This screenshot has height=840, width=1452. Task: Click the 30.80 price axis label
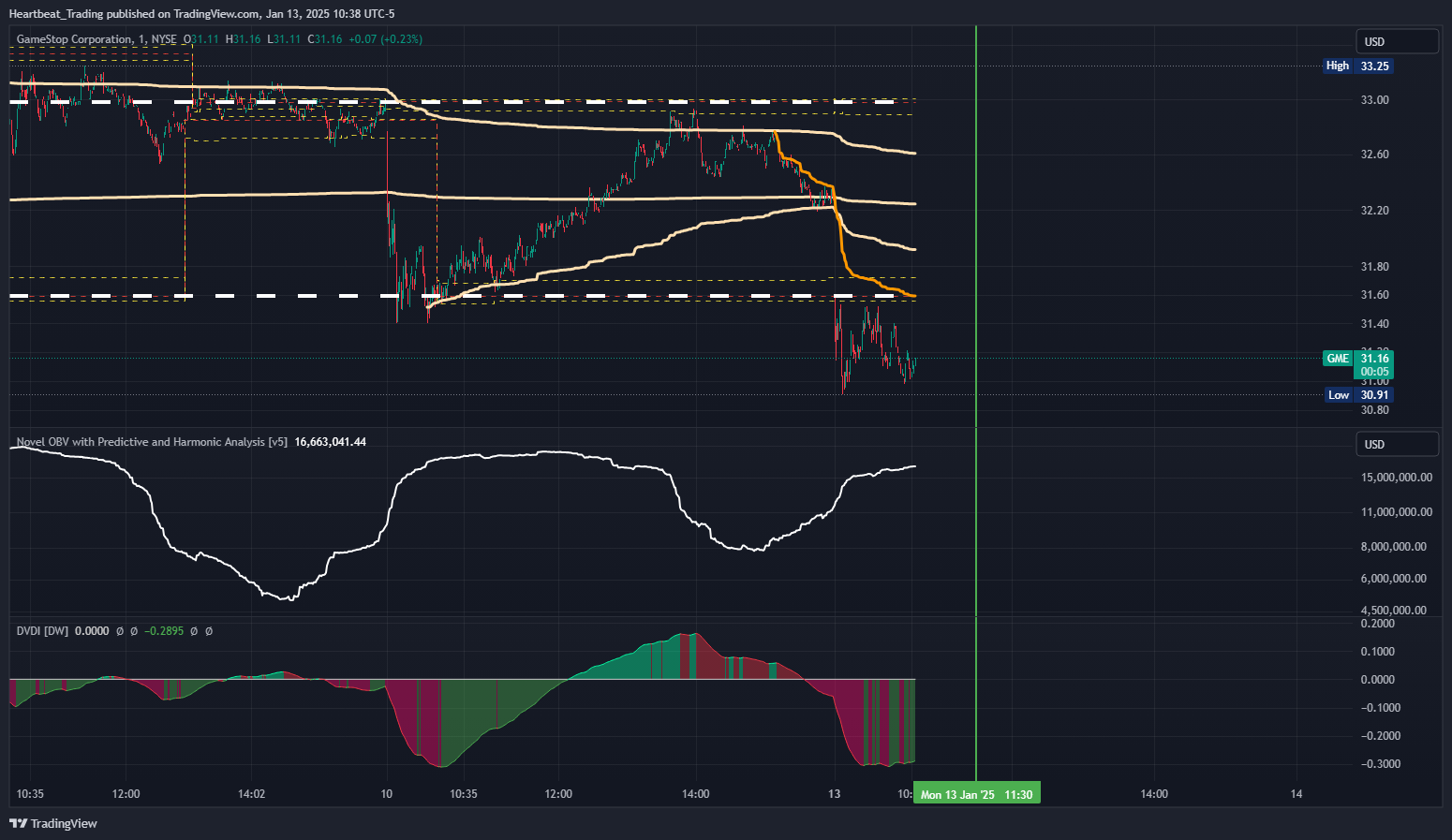(1374, 410)
